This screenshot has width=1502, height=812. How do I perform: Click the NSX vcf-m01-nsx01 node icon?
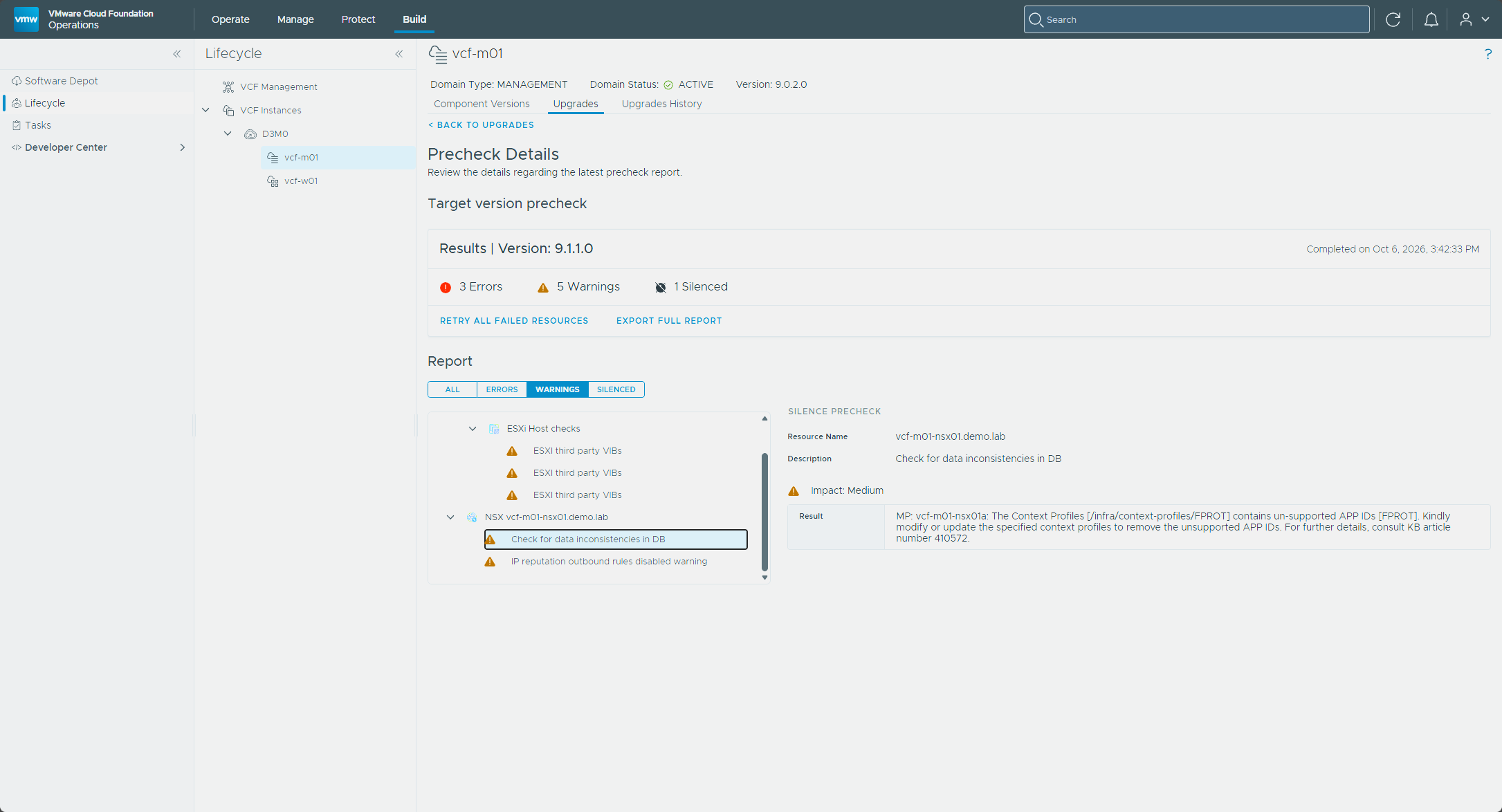click(x=472, y=517)
